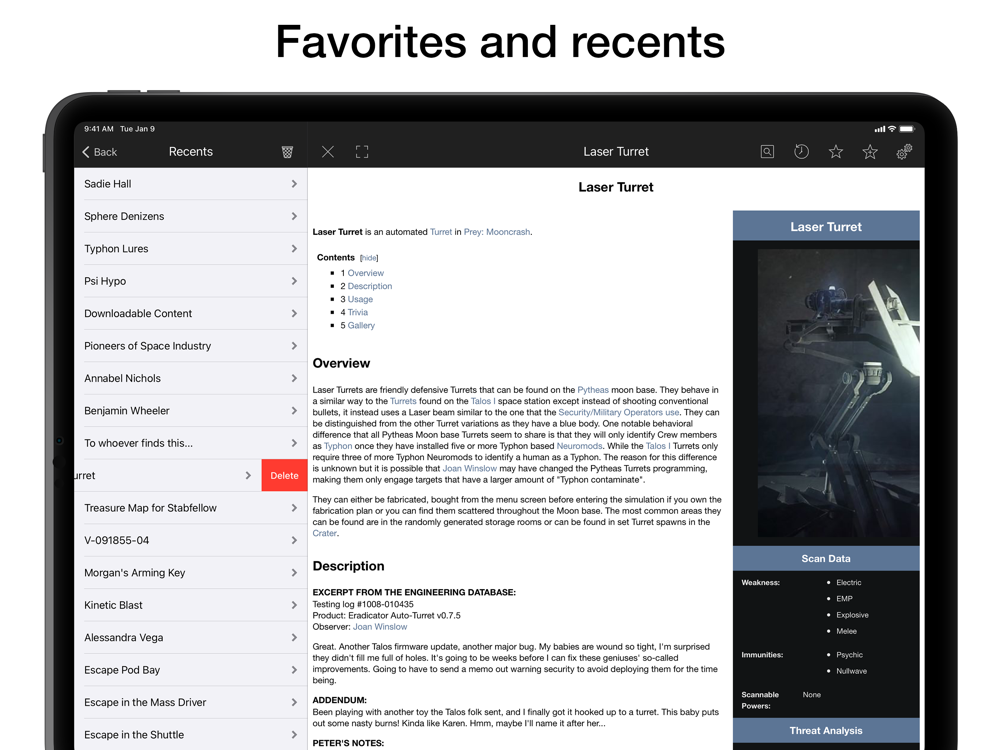Open Benjamin Wheeler entry chevron
This screenshot has height=750, width=1000.
tap(294, 411)
